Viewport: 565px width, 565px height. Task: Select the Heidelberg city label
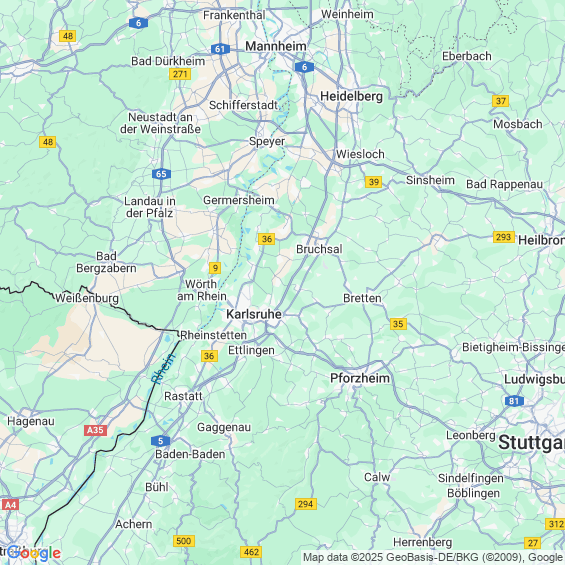tap(351, 96)
